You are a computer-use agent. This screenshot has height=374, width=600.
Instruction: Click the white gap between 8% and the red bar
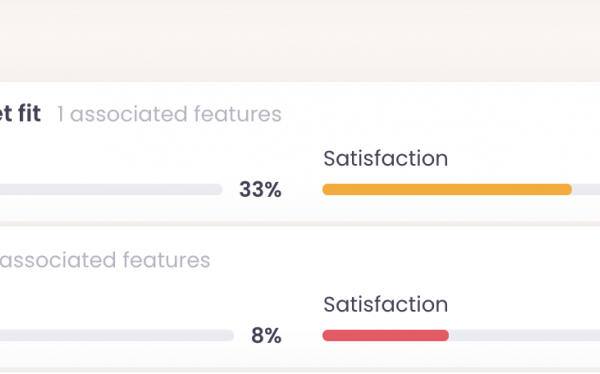pos(302,336)
